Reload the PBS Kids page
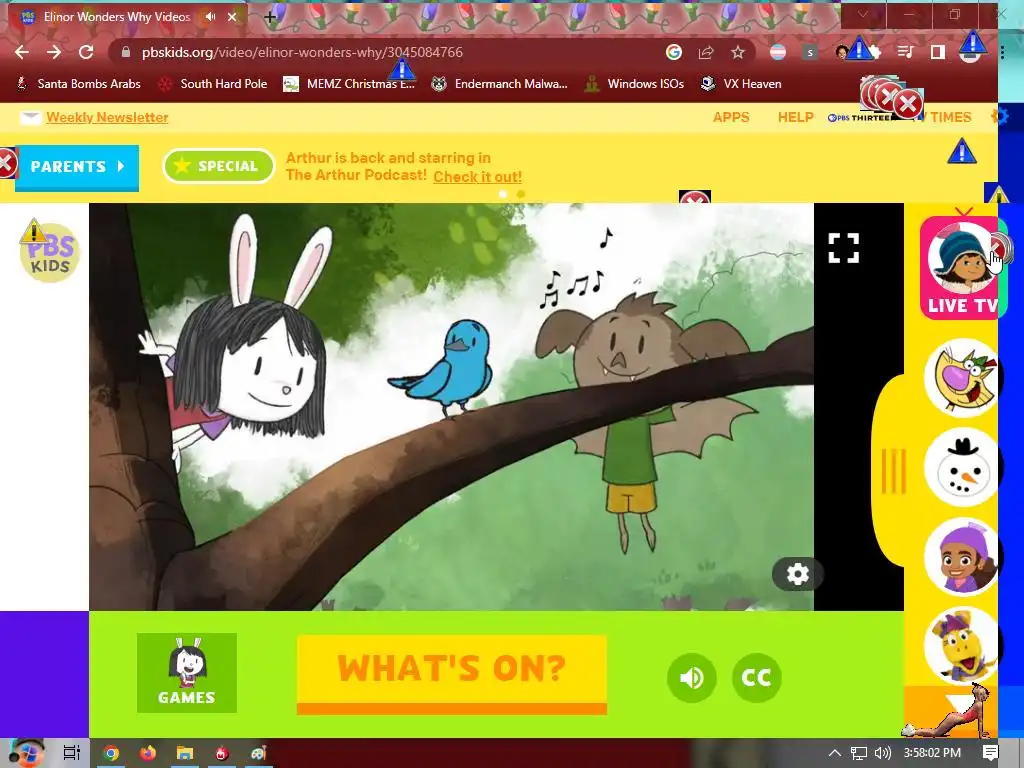The width and height of the screenshot is (1024, 768). 86,52
